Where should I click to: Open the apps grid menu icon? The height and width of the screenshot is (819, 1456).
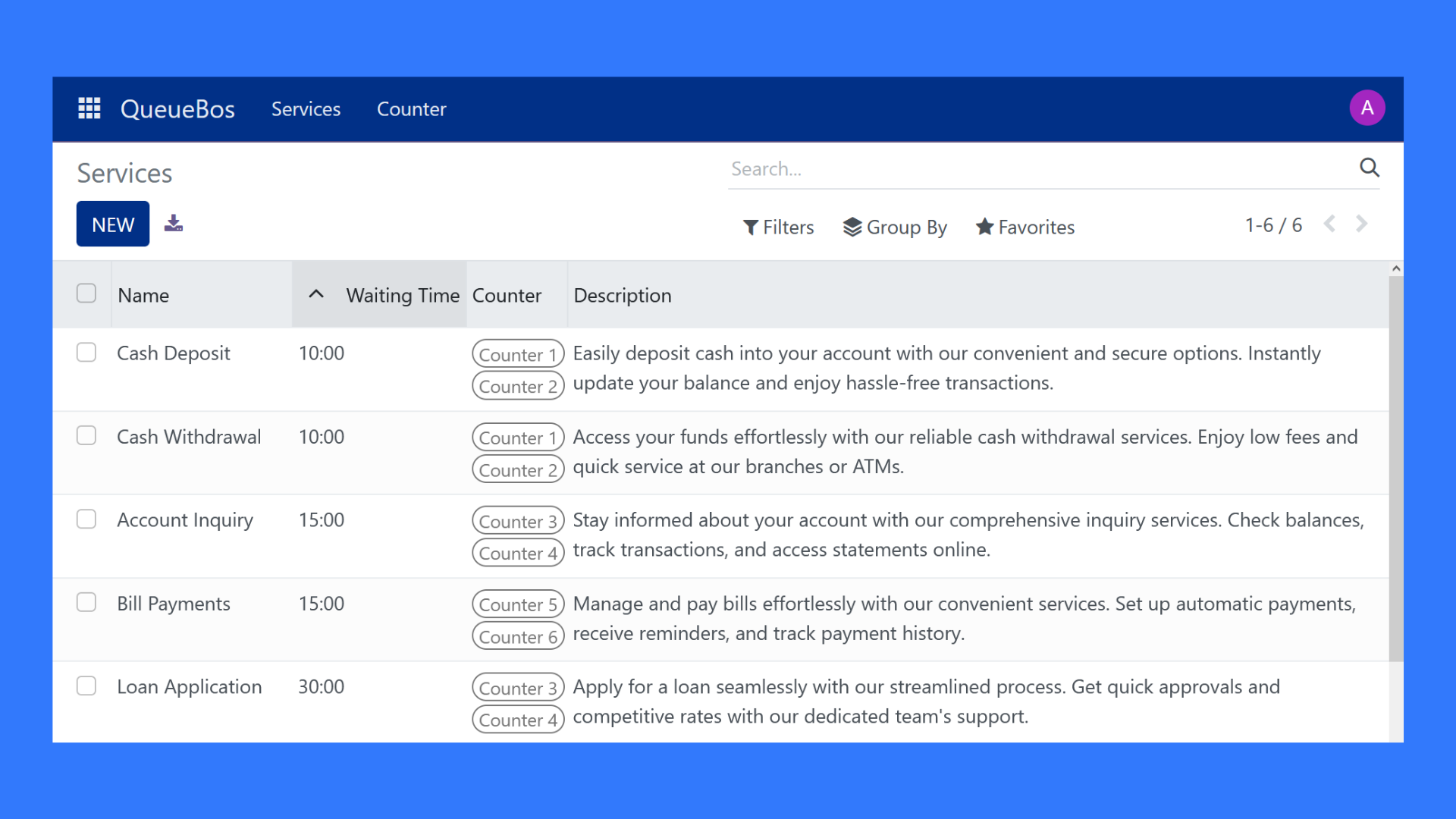click(89, 108)
